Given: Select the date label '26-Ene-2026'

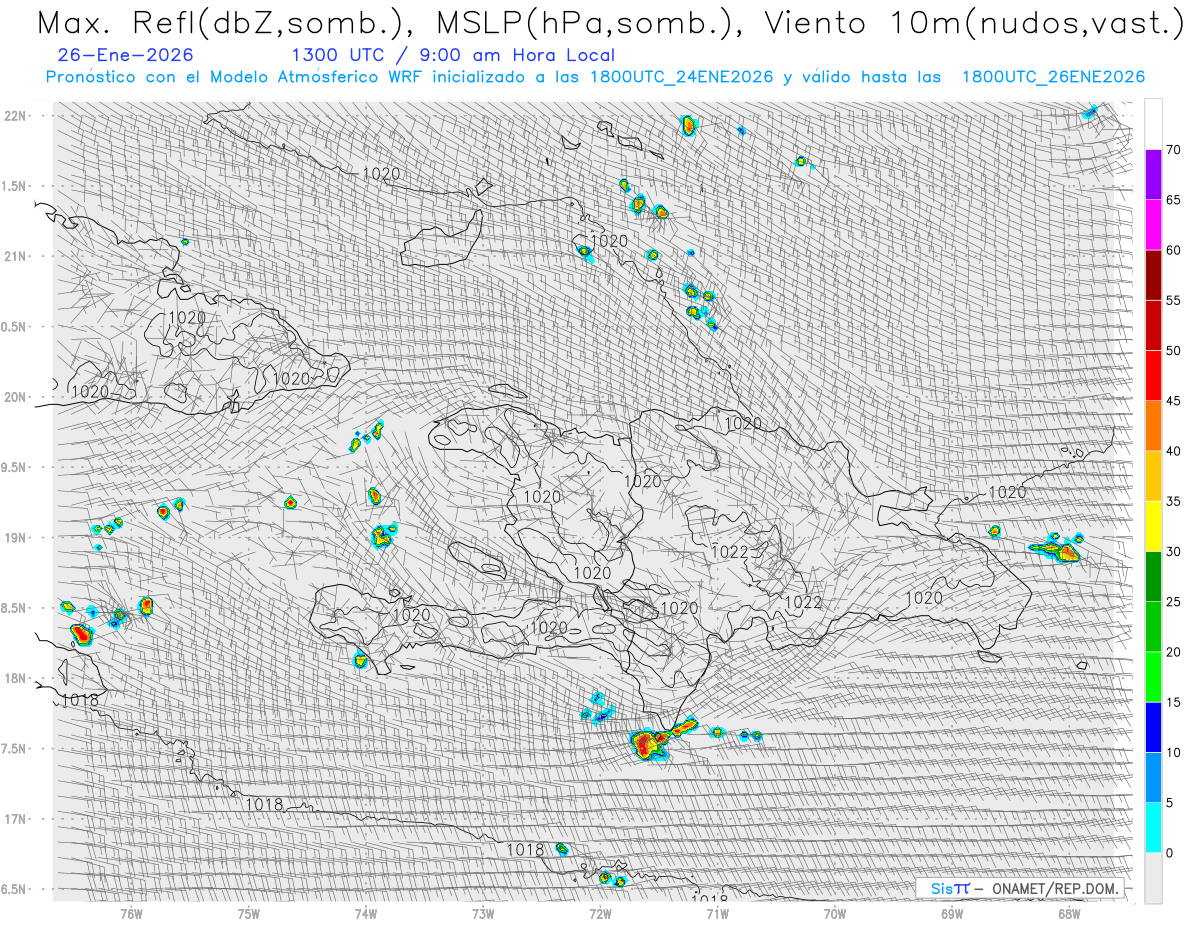Looking at the screenshot, I should click(x=126, y=55).
